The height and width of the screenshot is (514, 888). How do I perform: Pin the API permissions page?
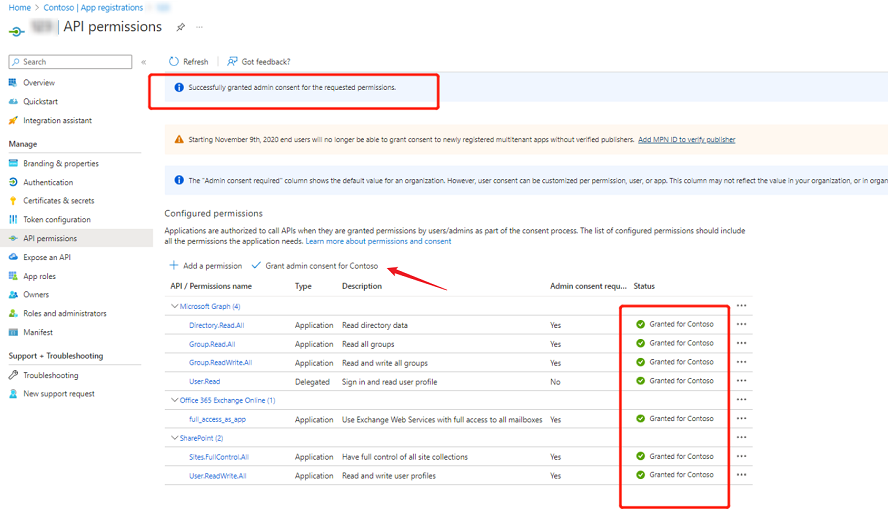point(181,27)
